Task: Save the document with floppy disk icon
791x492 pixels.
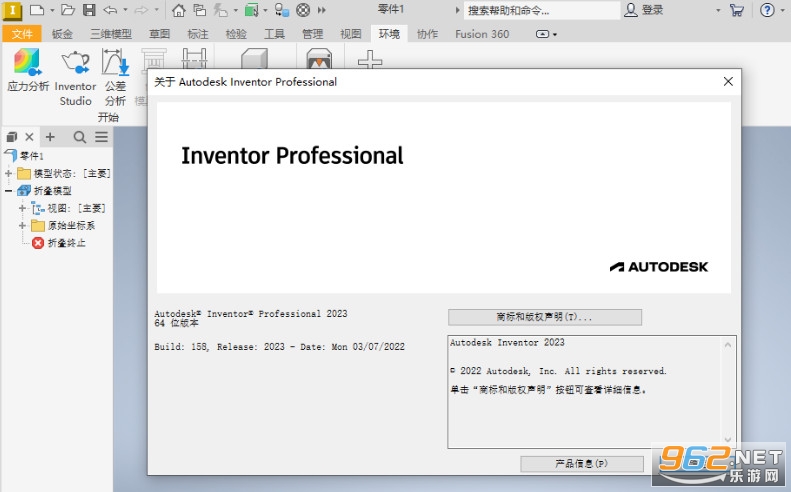Action: point(89,10)
